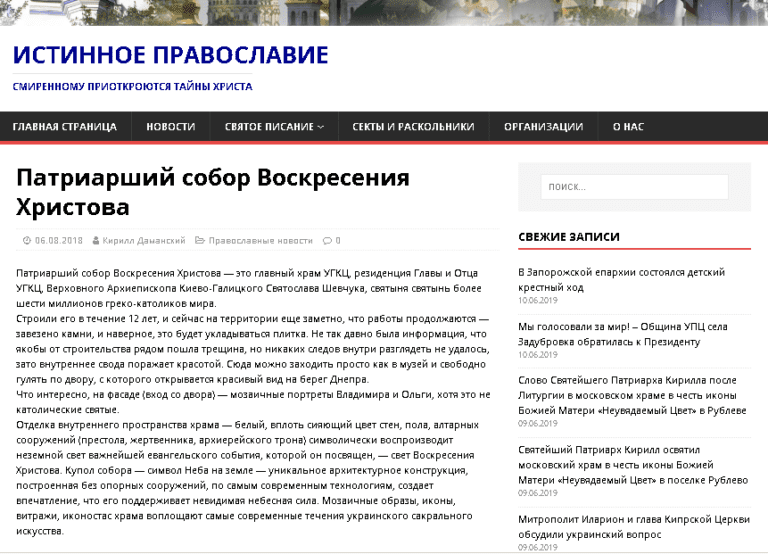This screenshot has width=768, height=554.
Task: Click the header banner image of churches
Action: pos(384,12)
